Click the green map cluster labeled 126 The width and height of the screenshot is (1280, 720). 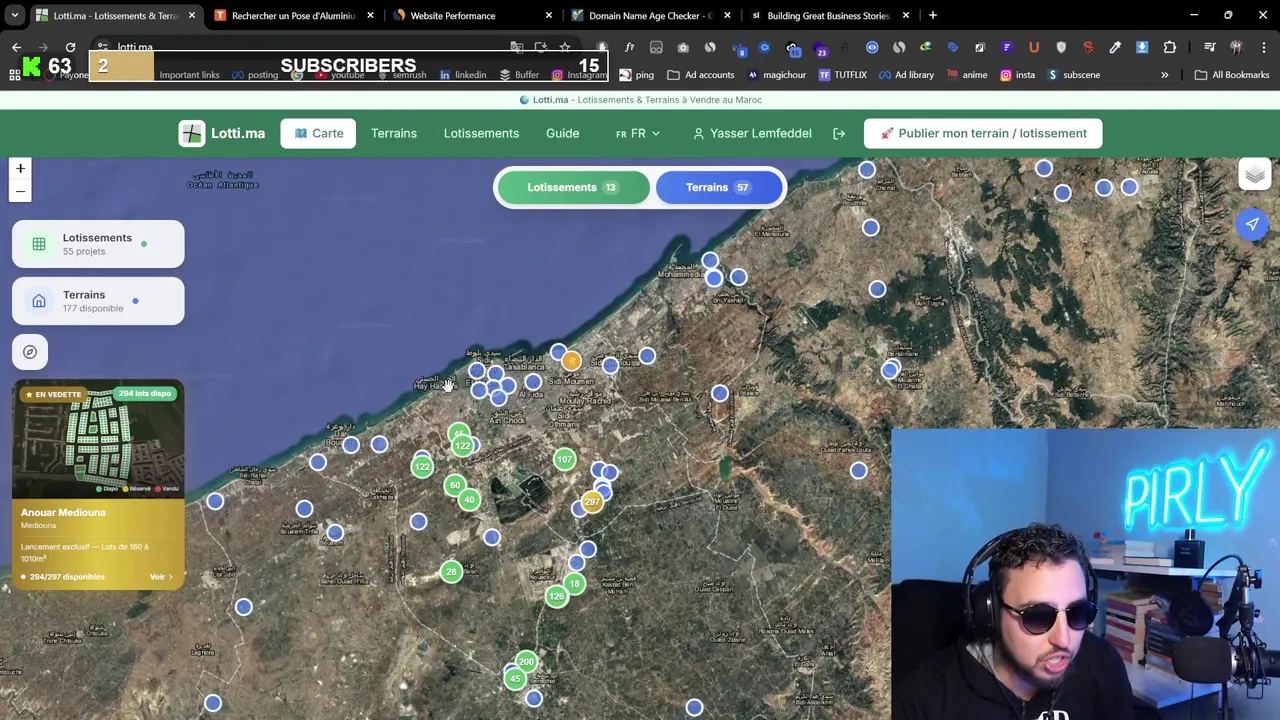coord(556,597)
